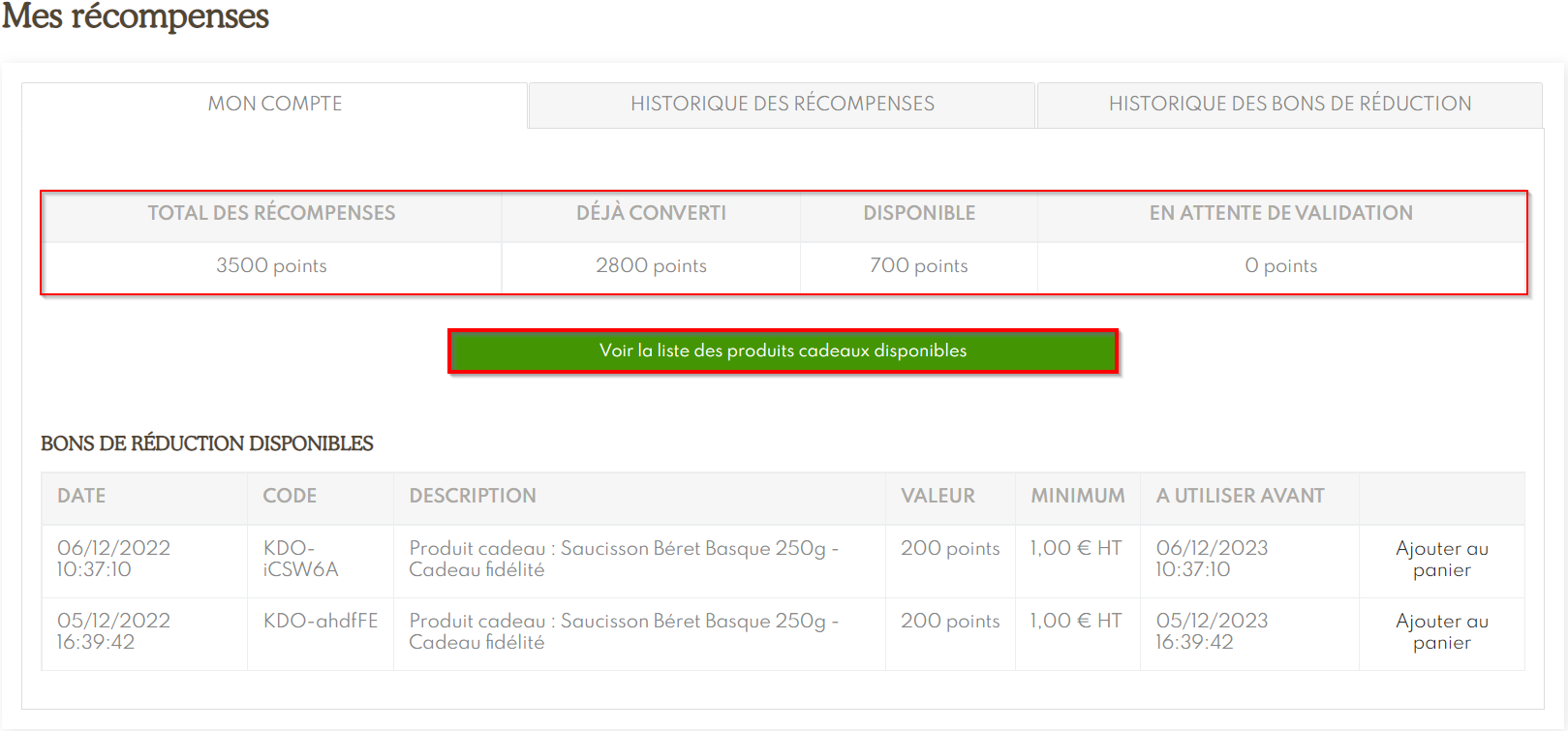Click the DÉJÀ CONVERTI header
The width and height of the screenshot is (1568, 731).
(651, 213)
